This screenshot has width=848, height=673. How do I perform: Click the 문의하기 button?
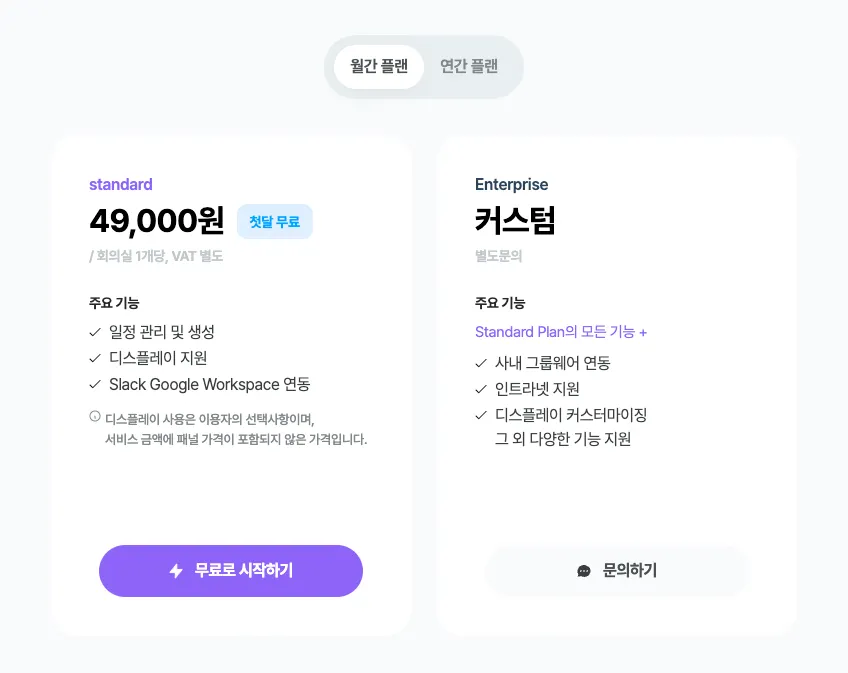(x=617, y=571)
